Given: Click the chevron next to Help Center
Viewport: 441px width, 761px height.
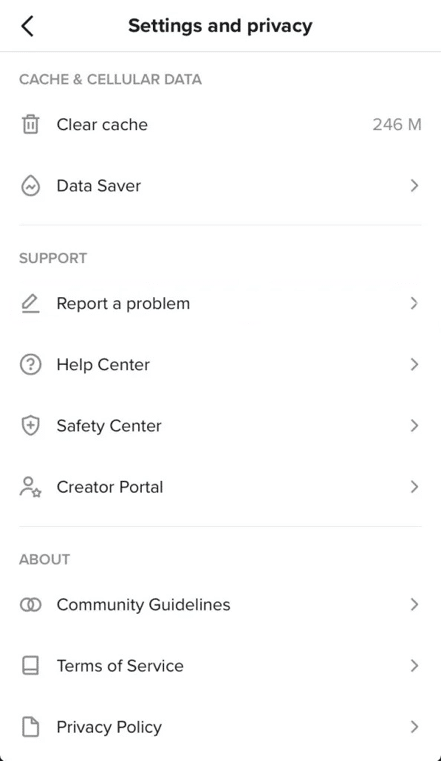Looking at the screenshot, I should click(414, 364).
